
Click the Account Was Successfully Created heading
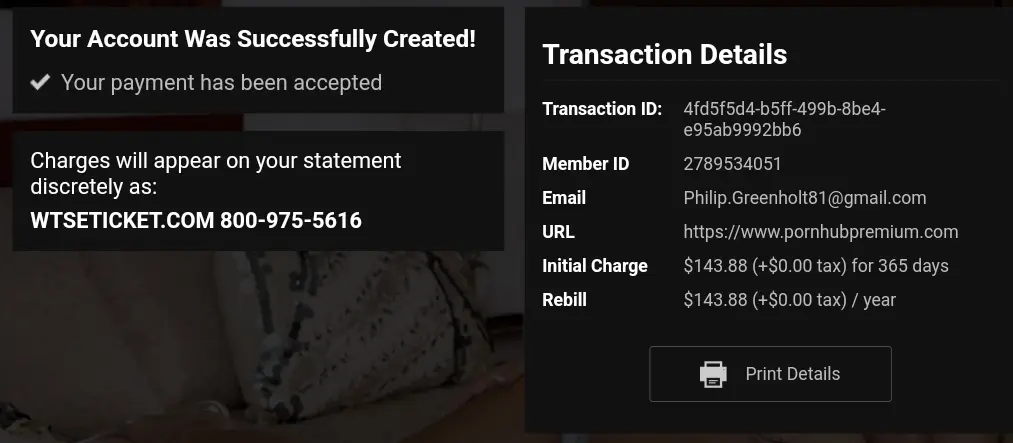[253, 39]
